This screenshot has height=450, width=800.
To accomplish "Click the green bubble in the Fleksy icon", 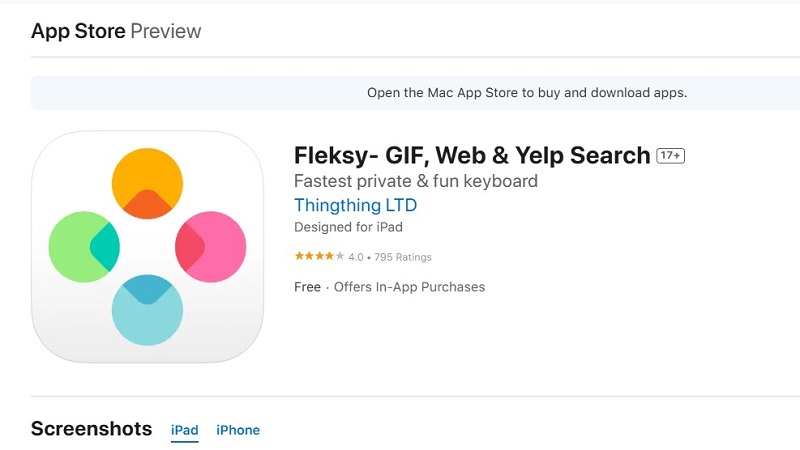I will point(80,246).
